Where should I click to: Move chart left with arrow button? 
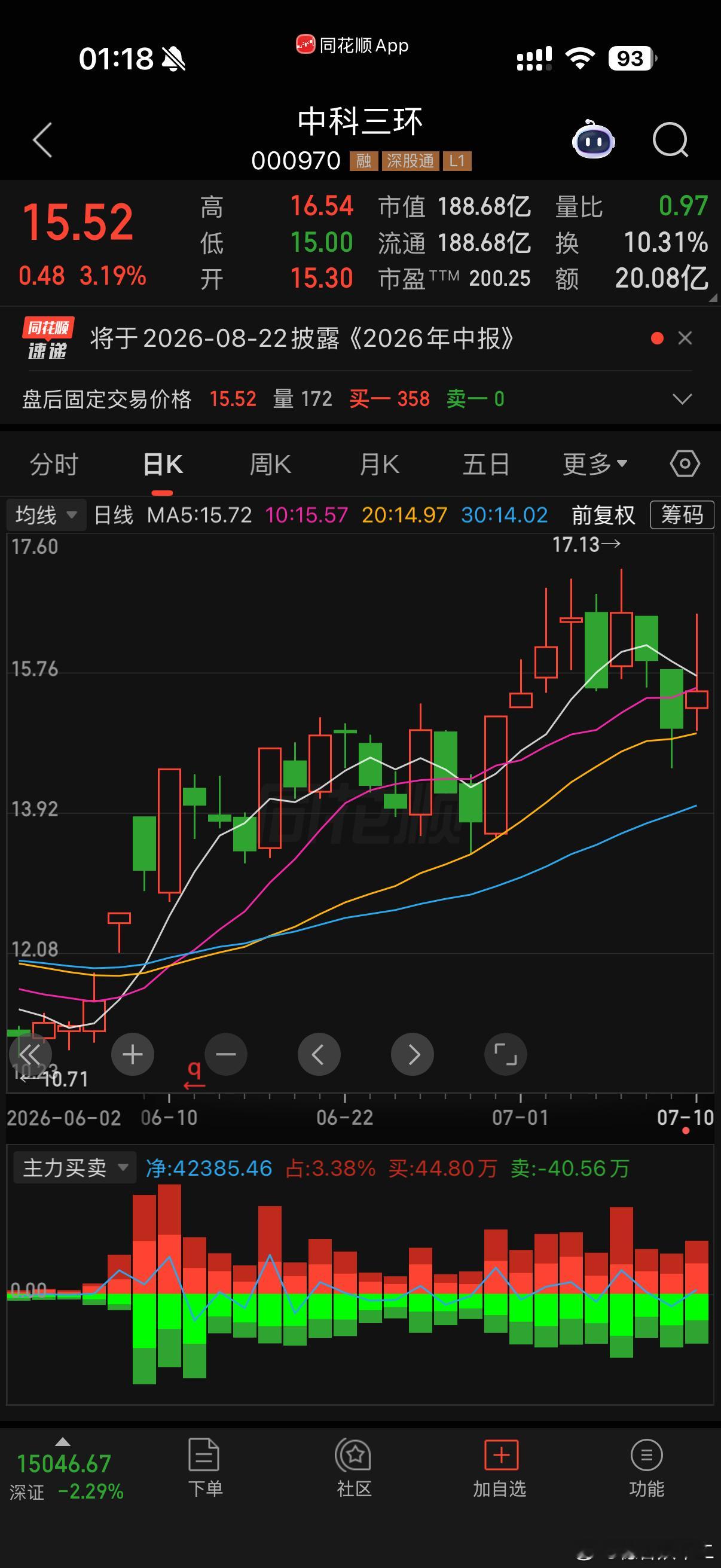point(319,1054)
